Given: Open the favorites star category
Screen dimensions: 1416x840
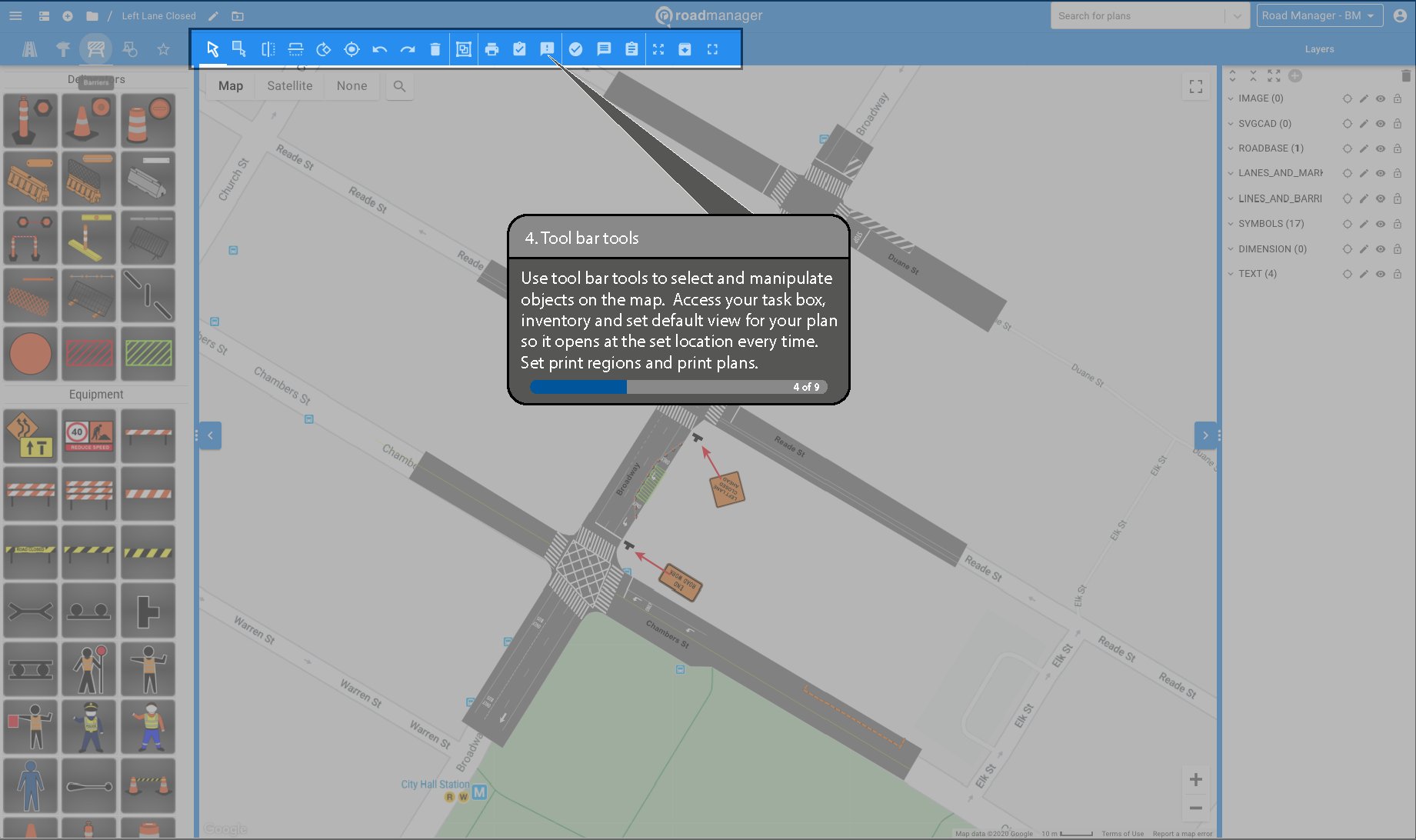Looking at the screenshot, I should click(163, 49).
